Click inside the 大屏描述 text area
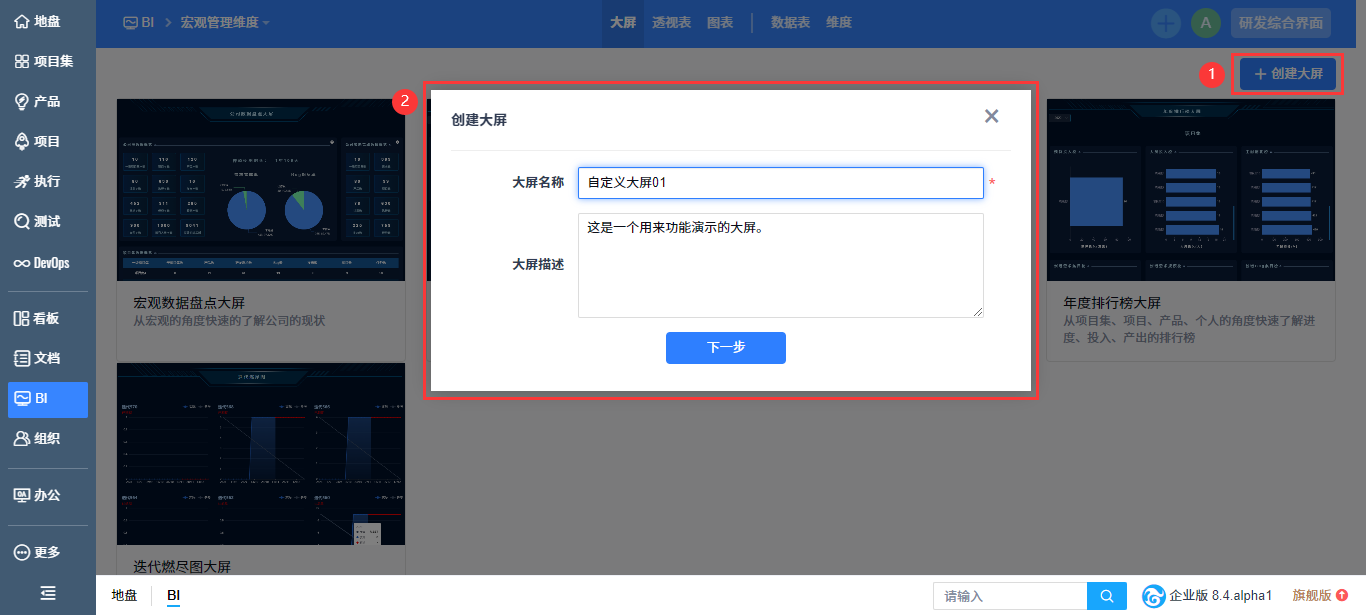Image resolution: width=1366 pixels, height=615 pixels. click(780, 265)
